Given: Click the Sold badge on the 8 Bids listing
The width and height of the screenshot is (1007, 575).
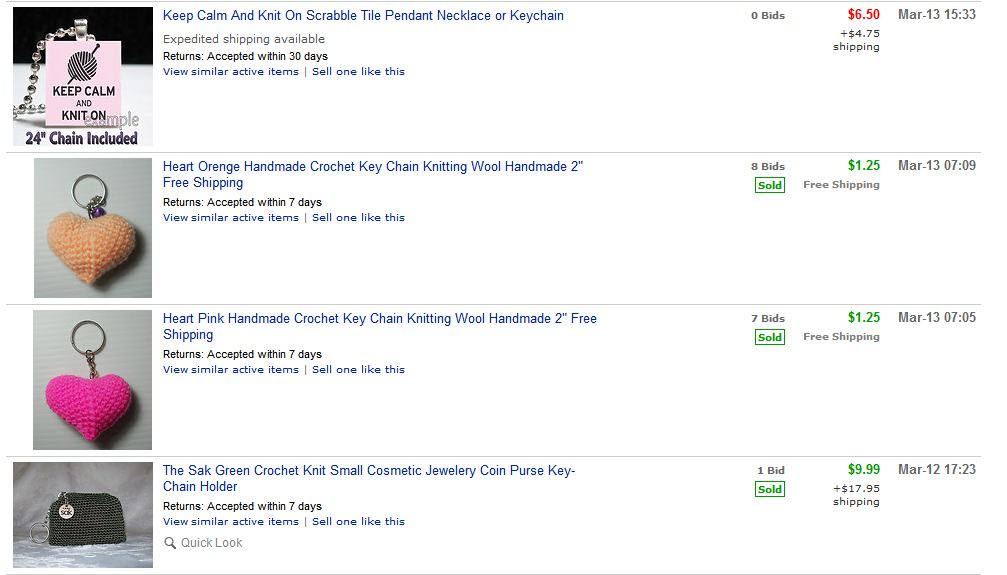Looking at the screenshot, I should tap(770, 185).
